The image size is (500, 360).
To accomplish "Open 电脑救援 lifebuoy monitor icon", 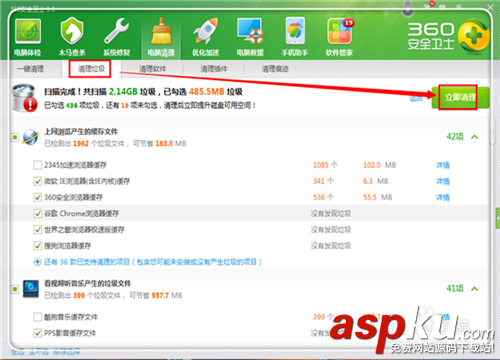I will pos(250,31).
